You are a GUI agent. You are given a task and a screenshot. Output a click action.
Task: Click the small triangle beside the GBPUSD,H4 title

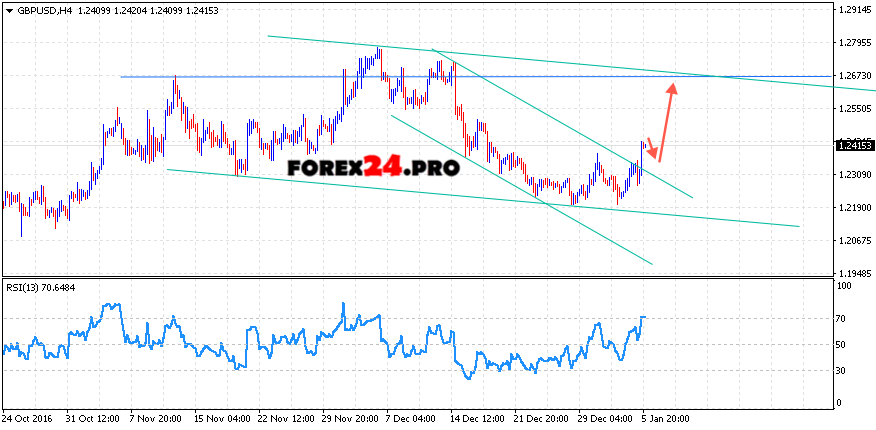(7, 10)
